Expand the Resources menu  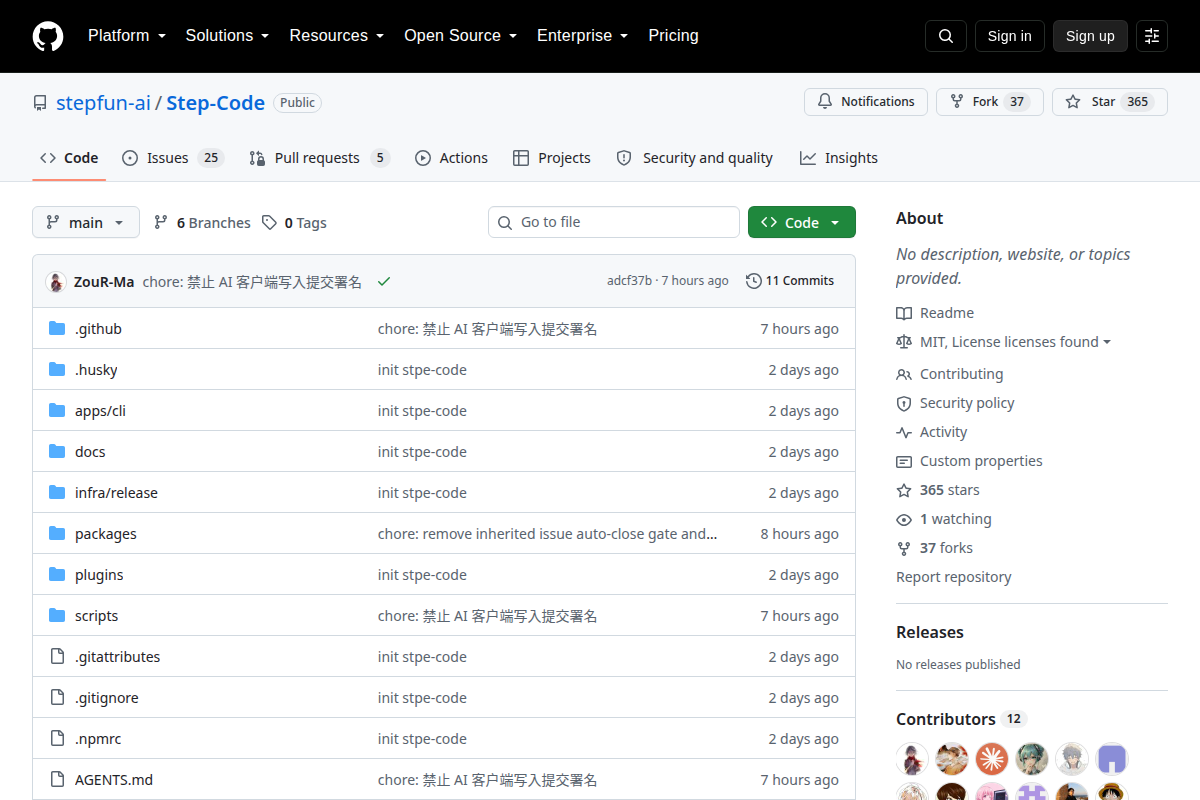click(337, 36)
